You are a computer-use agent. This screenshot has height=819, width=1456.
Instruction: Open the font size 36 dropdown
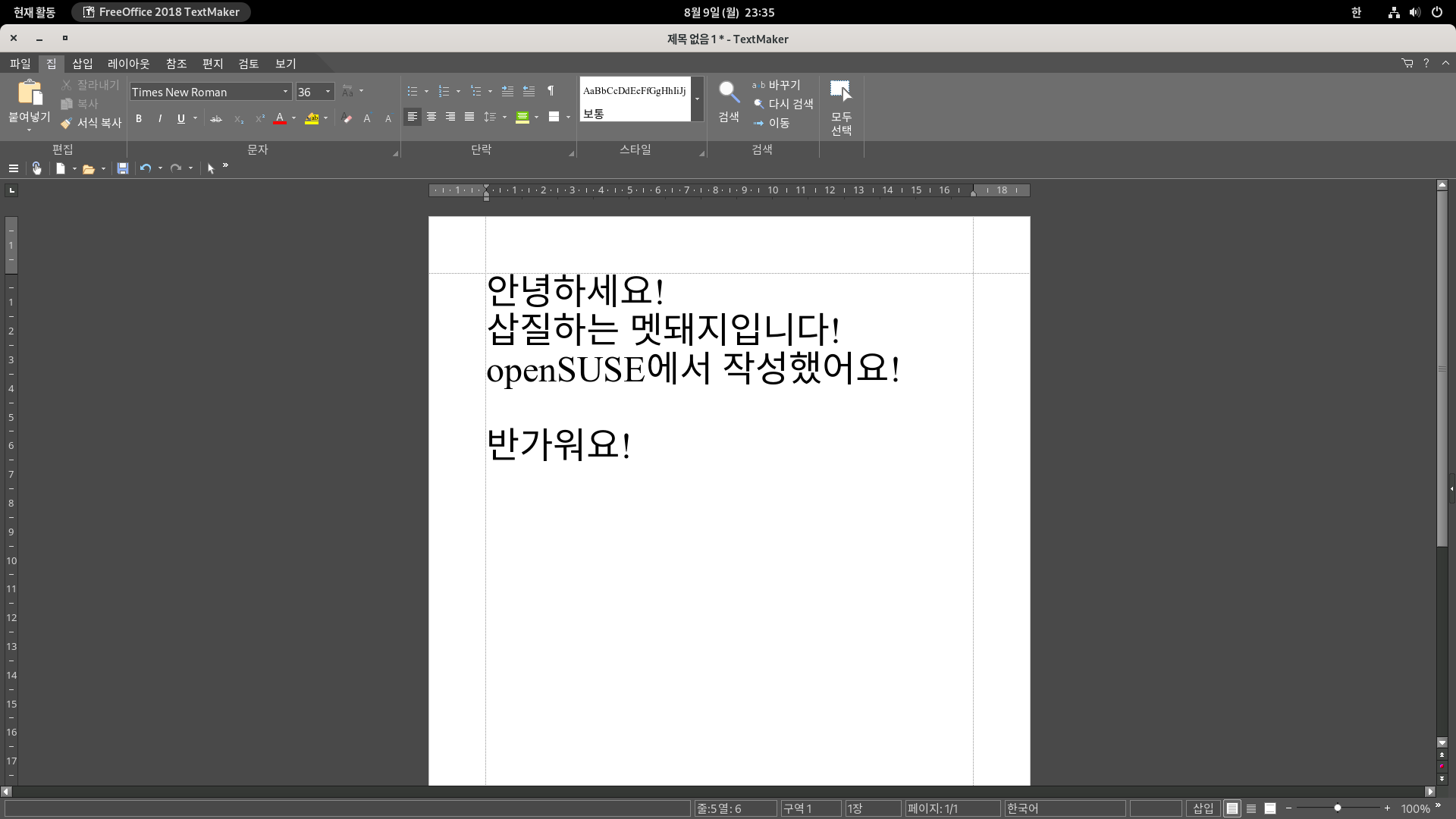[x=328, y=92]
